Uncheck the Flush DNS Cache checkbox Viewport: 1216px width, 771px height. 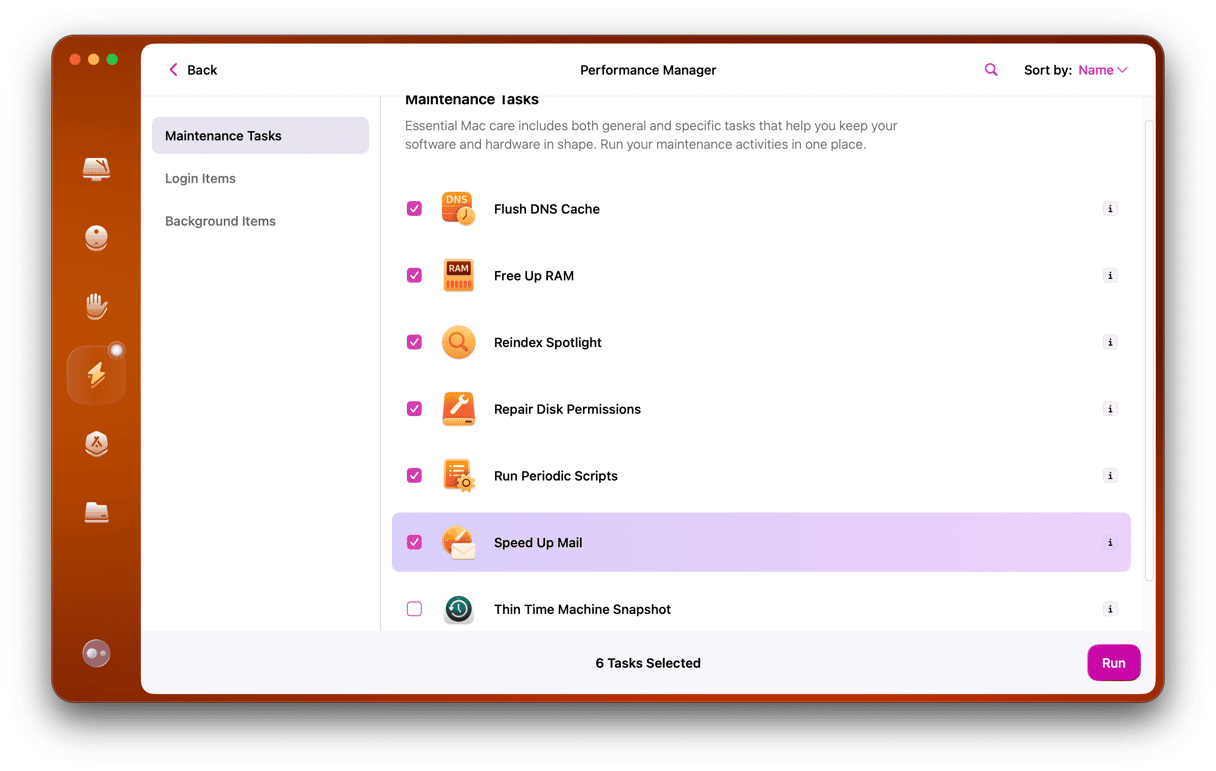414,209
